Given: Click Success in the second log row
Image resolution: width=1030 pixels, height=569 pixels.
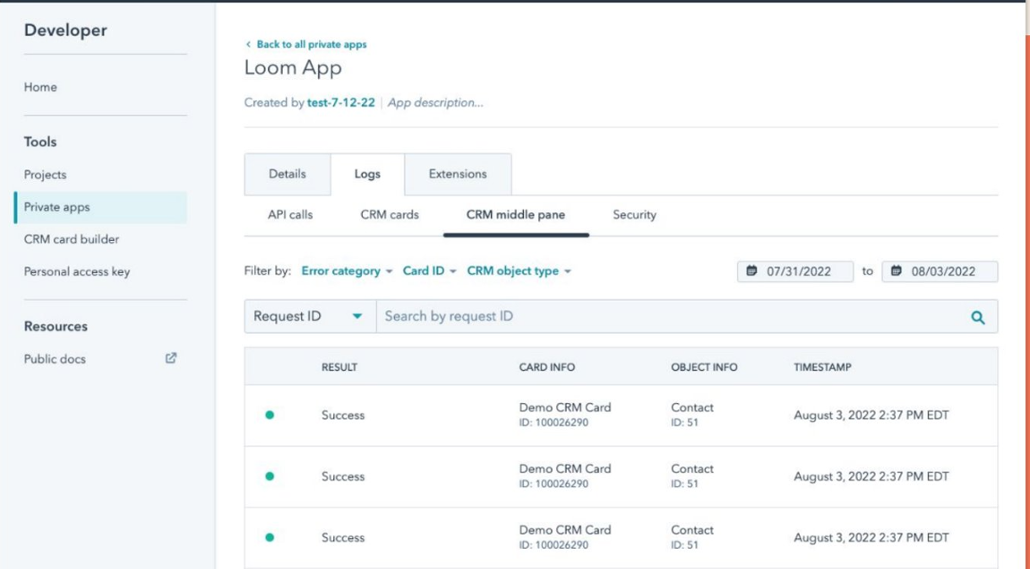Looking at the screenshot, I should 343,476.
